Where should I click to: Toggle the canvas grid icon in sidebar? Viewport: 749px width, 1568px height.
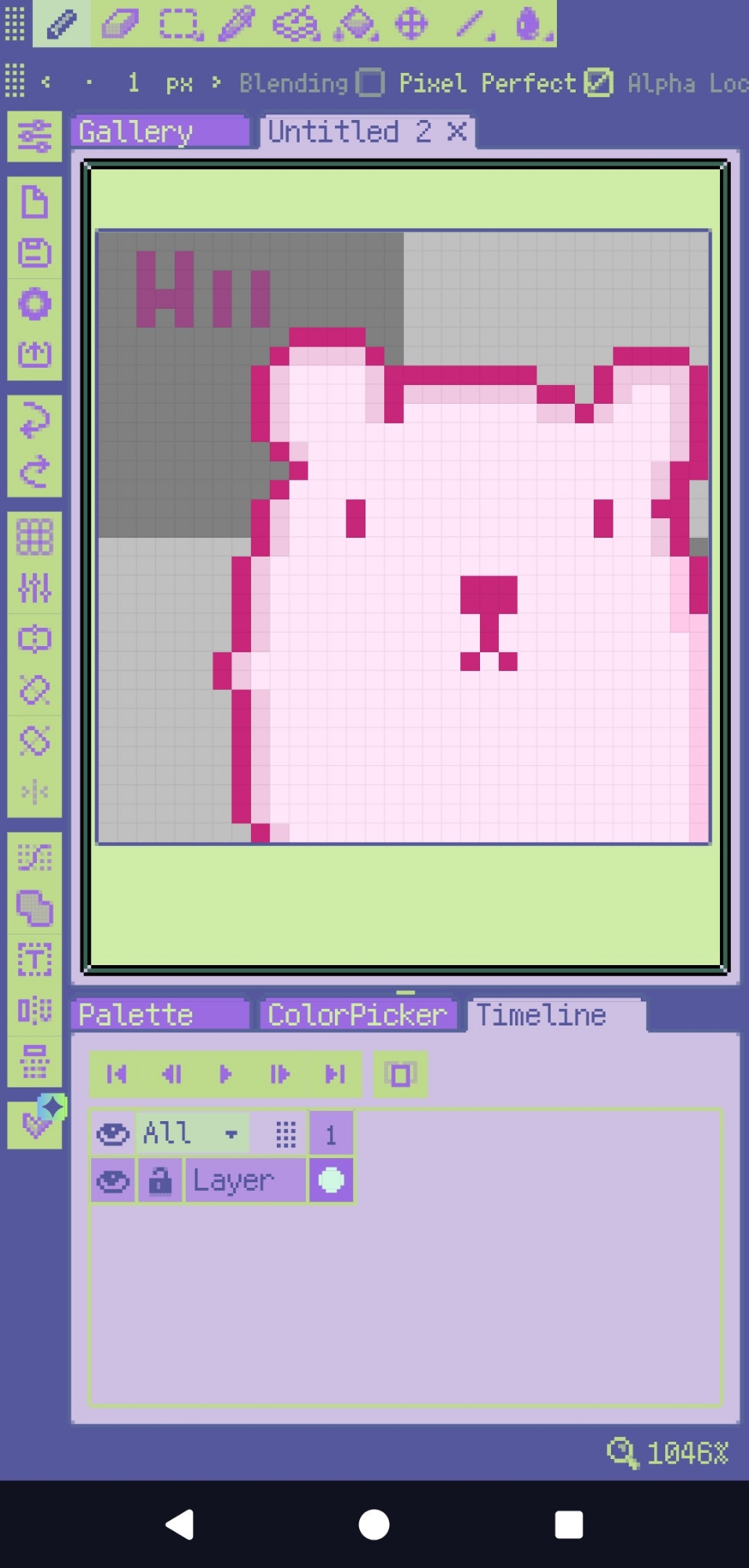click(x=35, y=537)
